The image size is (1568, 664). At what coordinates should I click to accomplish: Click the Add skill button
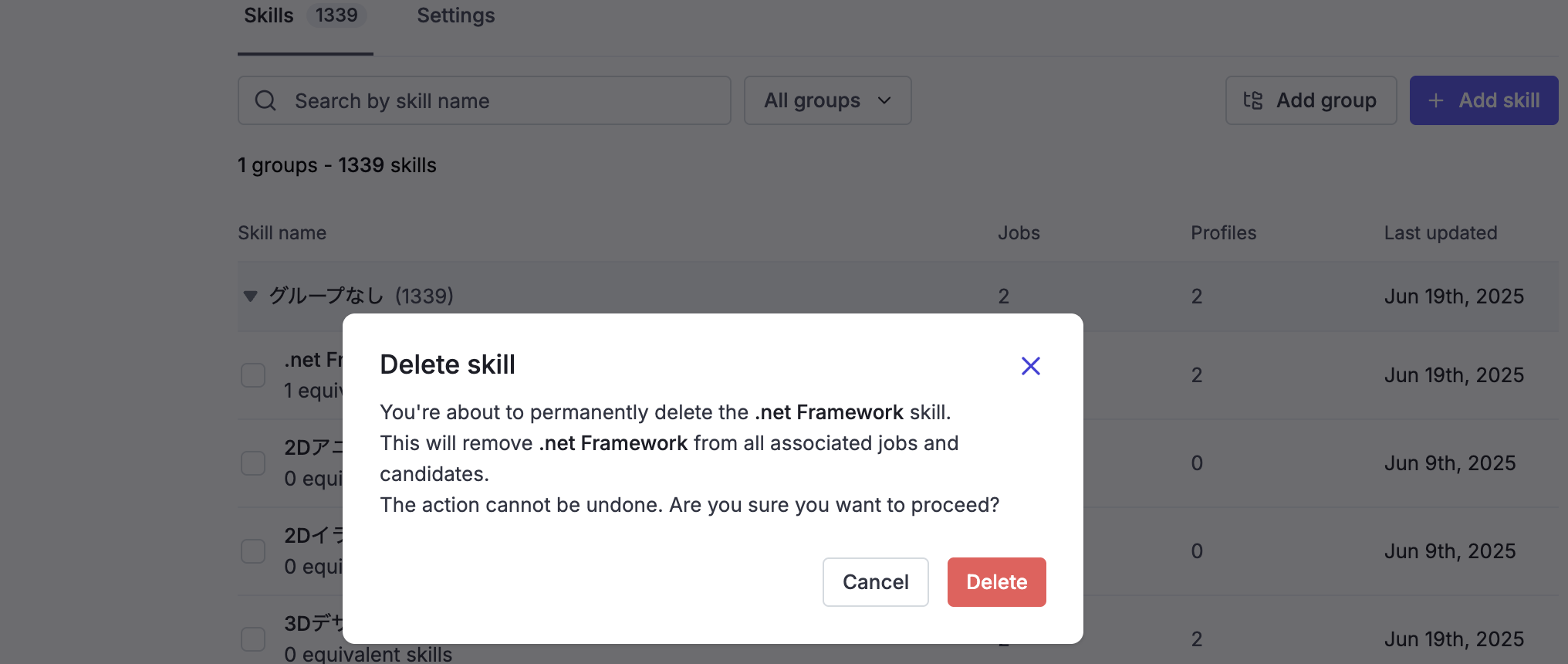click(1483, 100)
